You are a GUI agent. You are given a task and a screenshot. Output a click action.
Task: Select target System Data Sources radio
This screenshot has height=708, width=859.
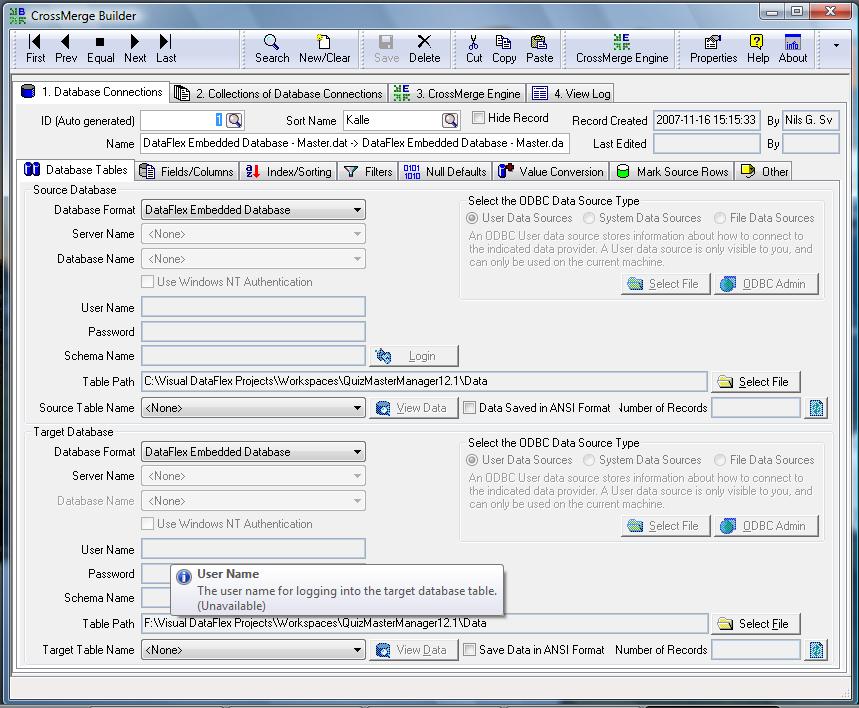point(589,460)
